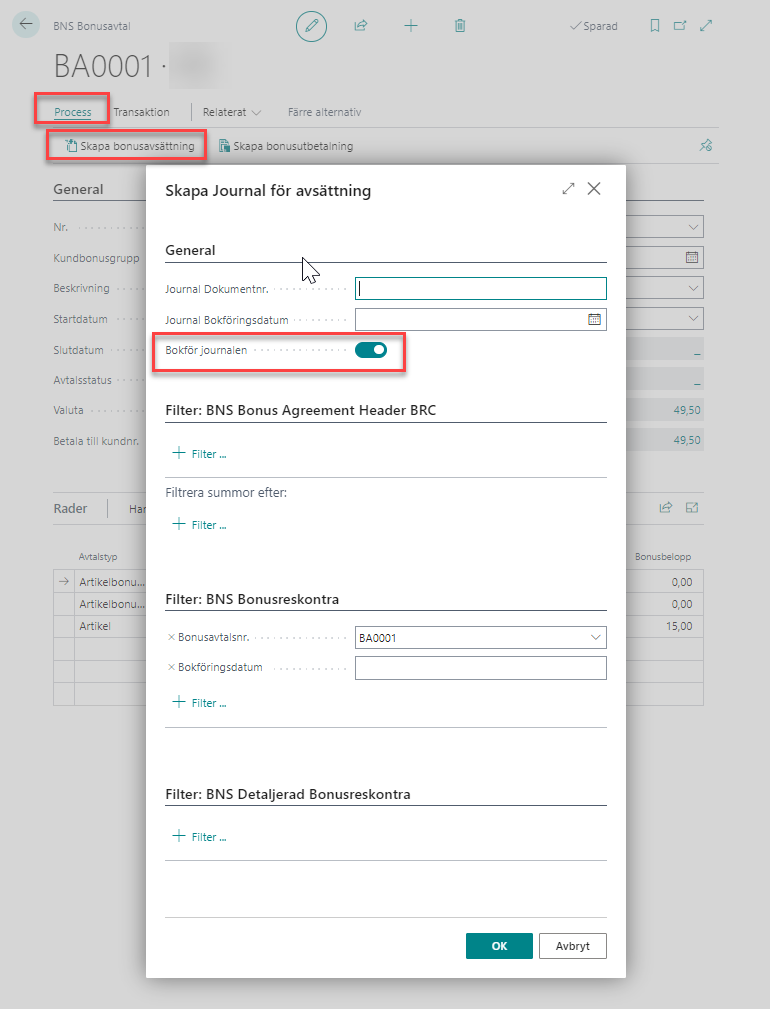Expand the dialog with the maximize arrows
The width and height of the screenshot is (770, 1009).
pos(568,189)
